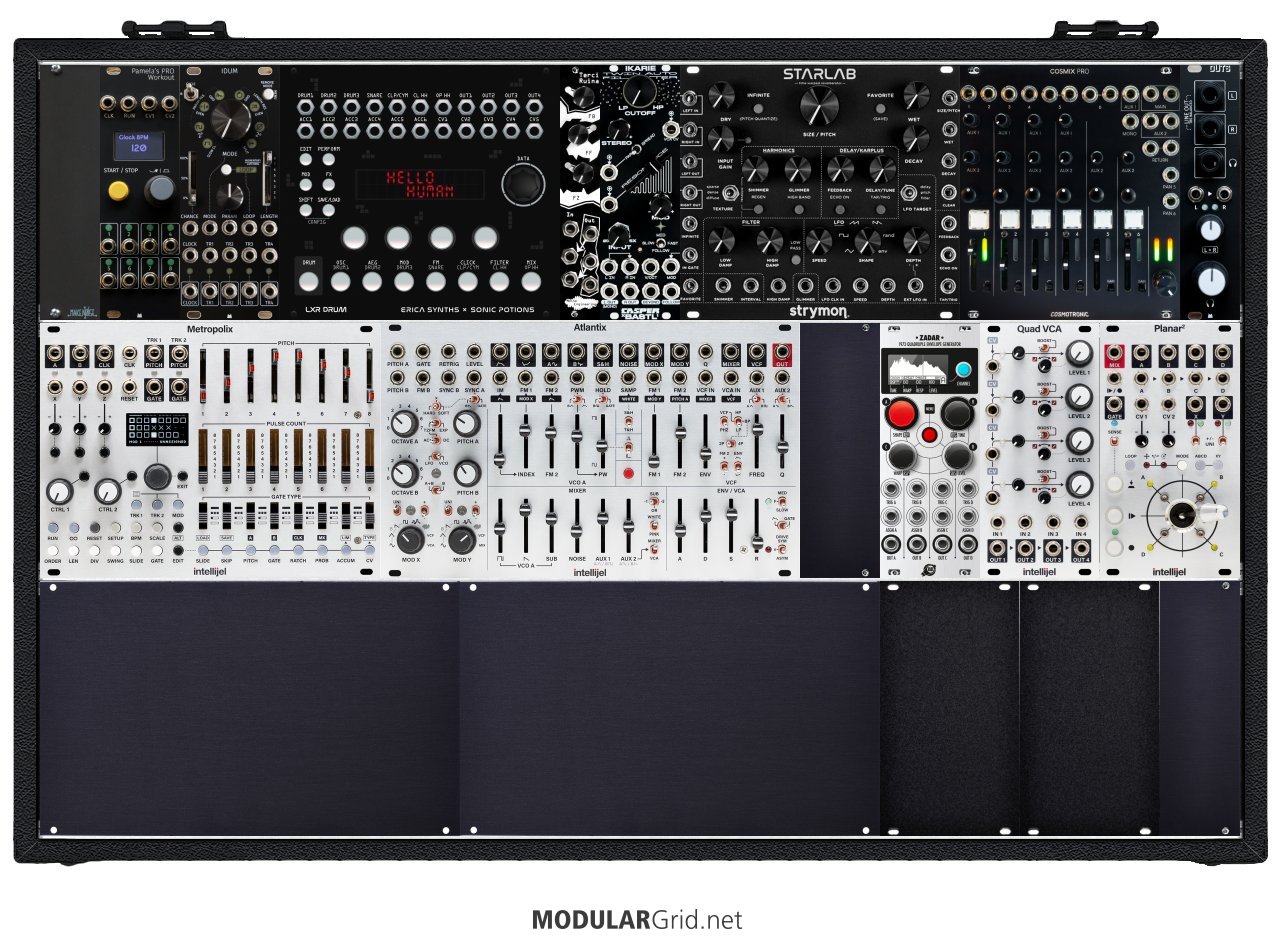Click pitch slider 8 on Metropolix
Image resolution: width=1275 pixels, height=941 pixels.
point(369,377)
